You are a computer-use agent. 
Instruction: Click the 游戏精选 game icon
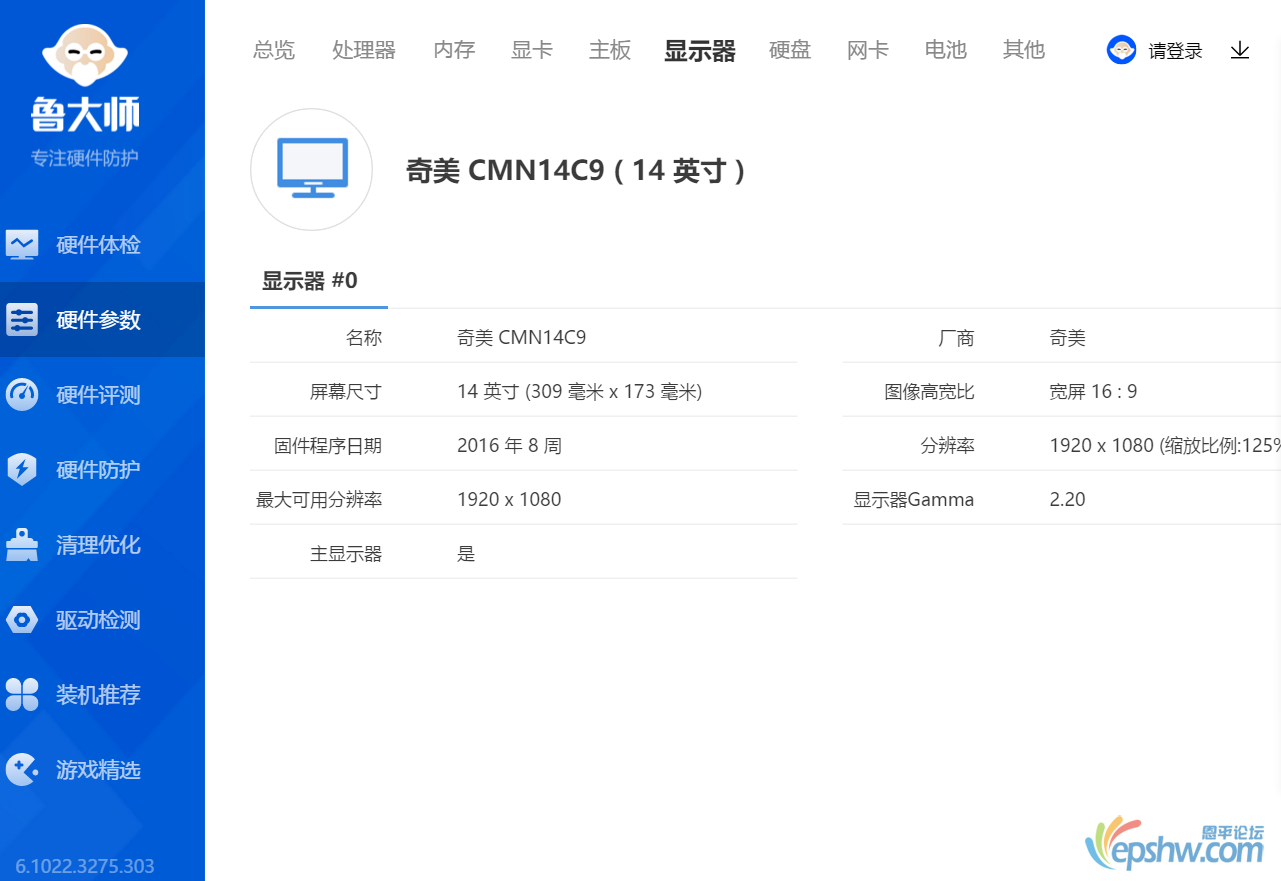22,770
